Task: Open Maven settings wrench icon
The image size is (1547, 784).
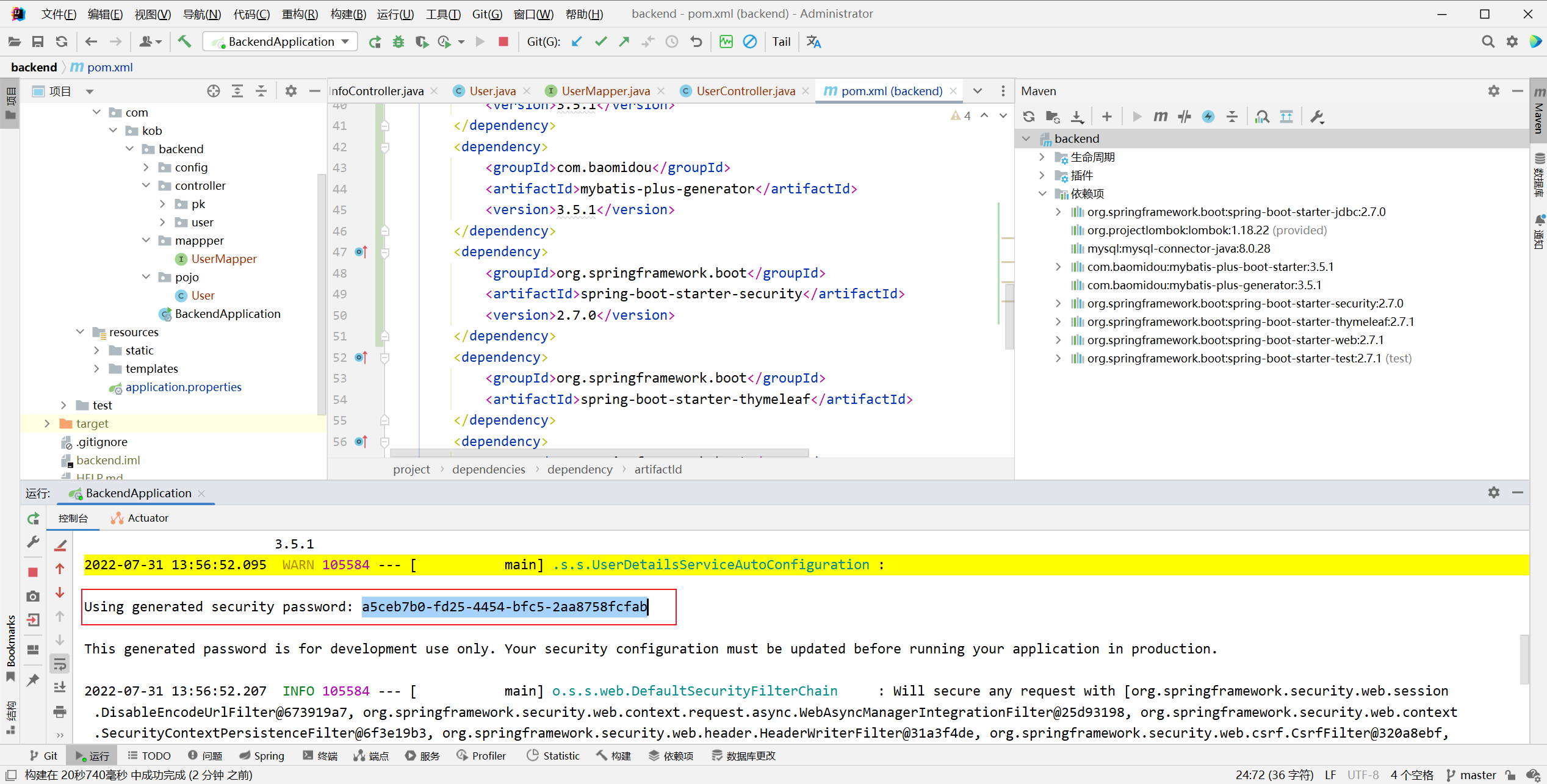Action: point(1317,117)
